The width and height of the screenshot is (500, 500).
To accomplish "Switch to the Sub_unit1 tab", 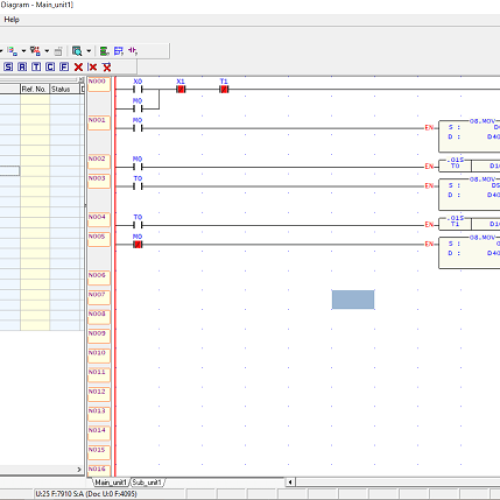I will [147, 482].
